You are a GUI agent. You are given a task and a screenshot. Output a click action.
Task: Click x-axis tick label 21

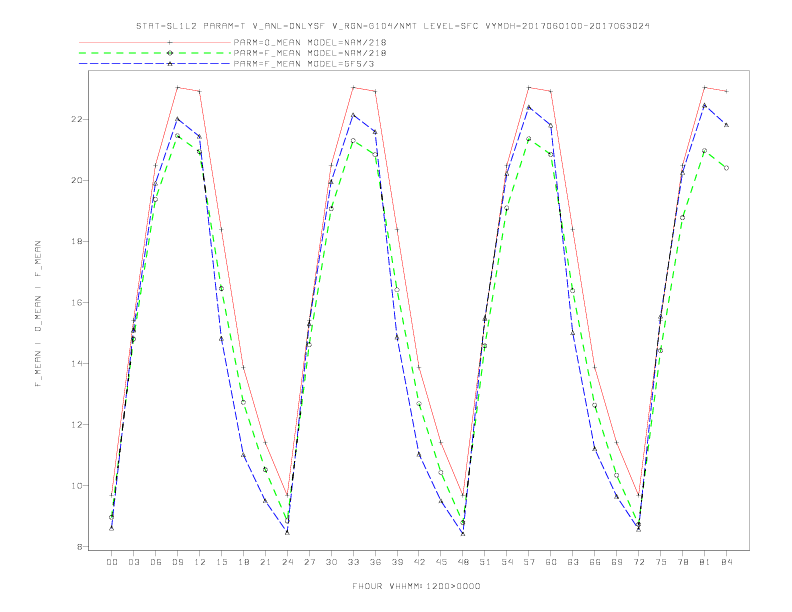(265, 562)
